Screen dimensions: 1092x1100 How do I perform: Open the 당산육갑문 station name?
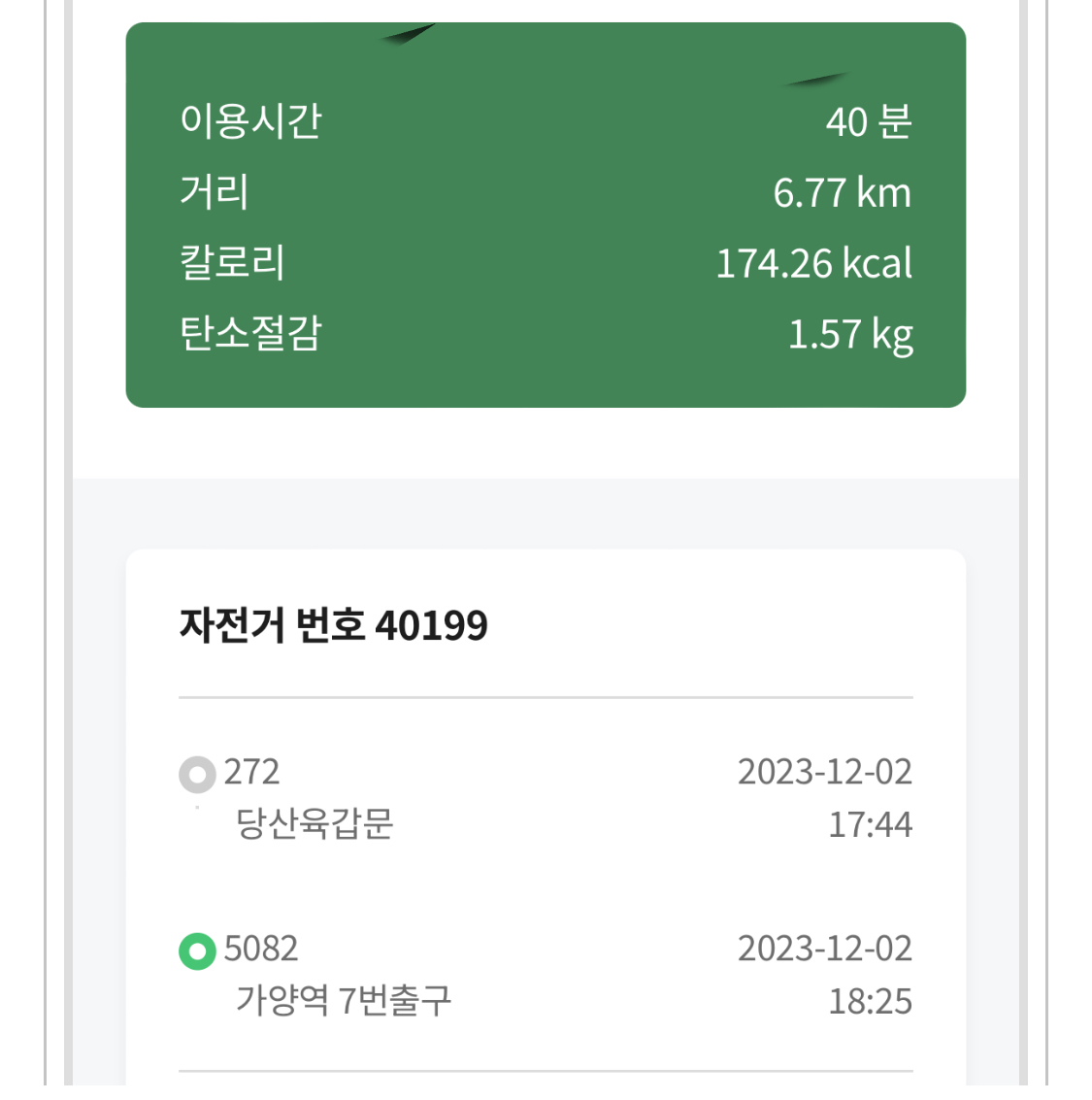pyautogui.click(x=314, y=824)
